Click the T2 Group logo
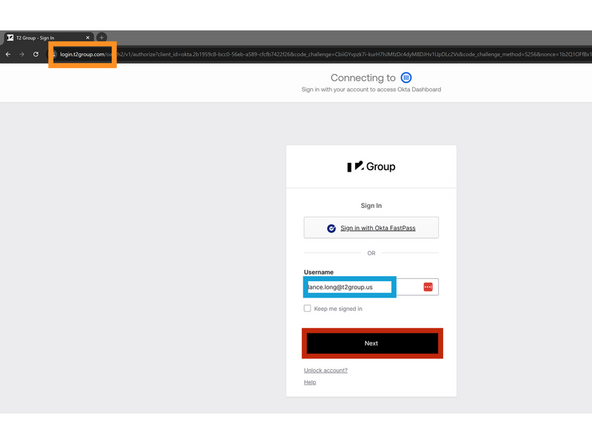This screenshot has height=444, width=592. [371, 166]
